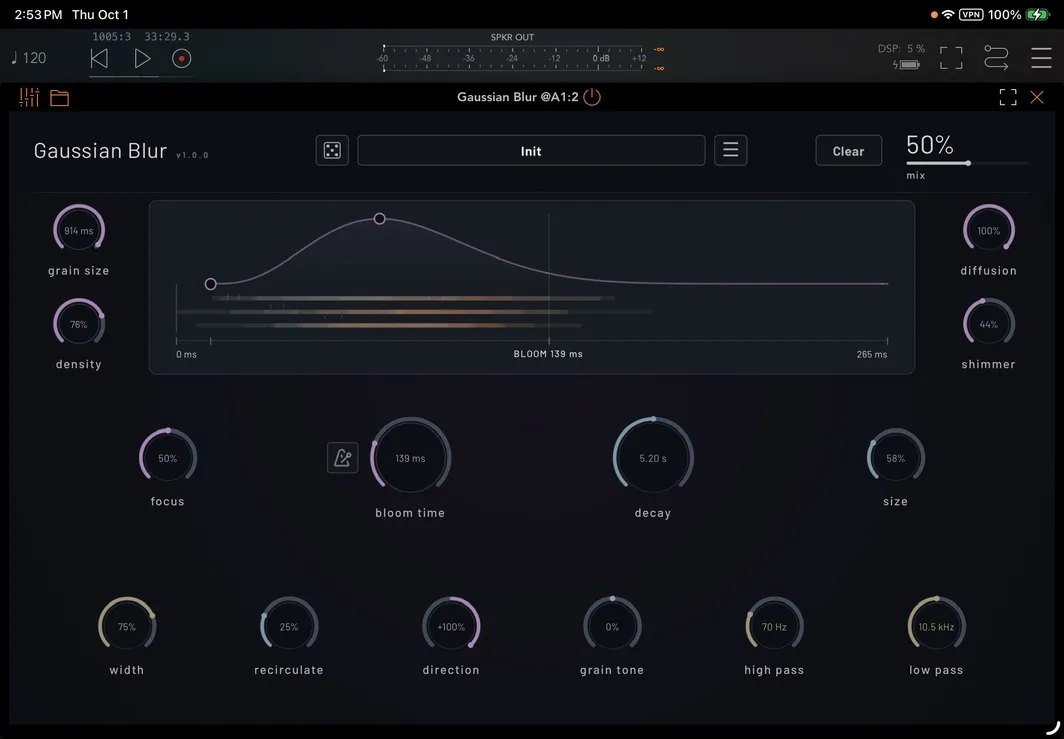
Task: Open the hamburger main menu
Action: (1041, 58)
